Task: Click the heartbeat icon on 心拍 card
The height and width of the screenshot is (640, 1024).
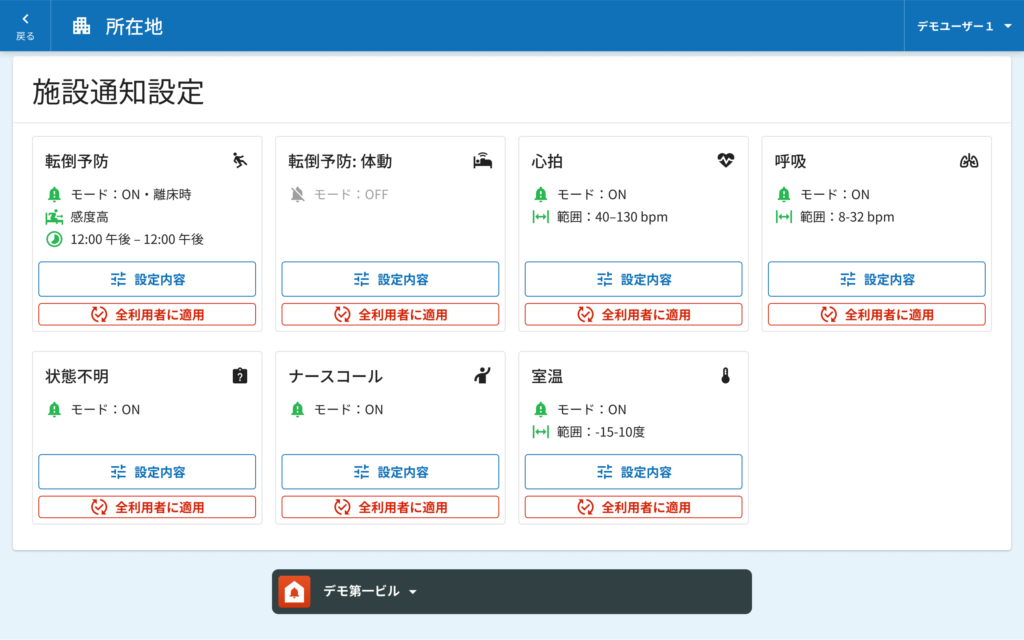Action: [726, 160]
